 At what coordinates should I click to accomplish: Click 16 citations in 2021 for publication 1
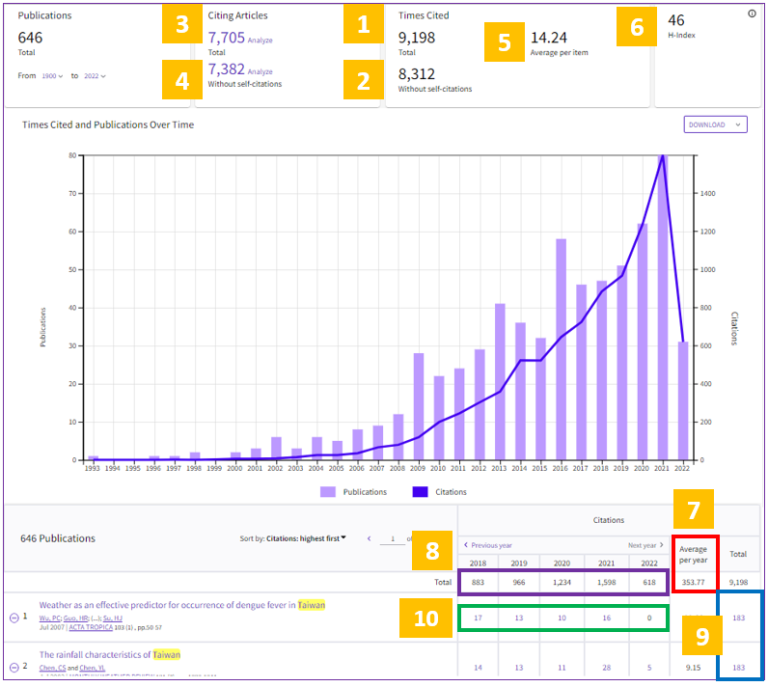(x=606, y=618)
